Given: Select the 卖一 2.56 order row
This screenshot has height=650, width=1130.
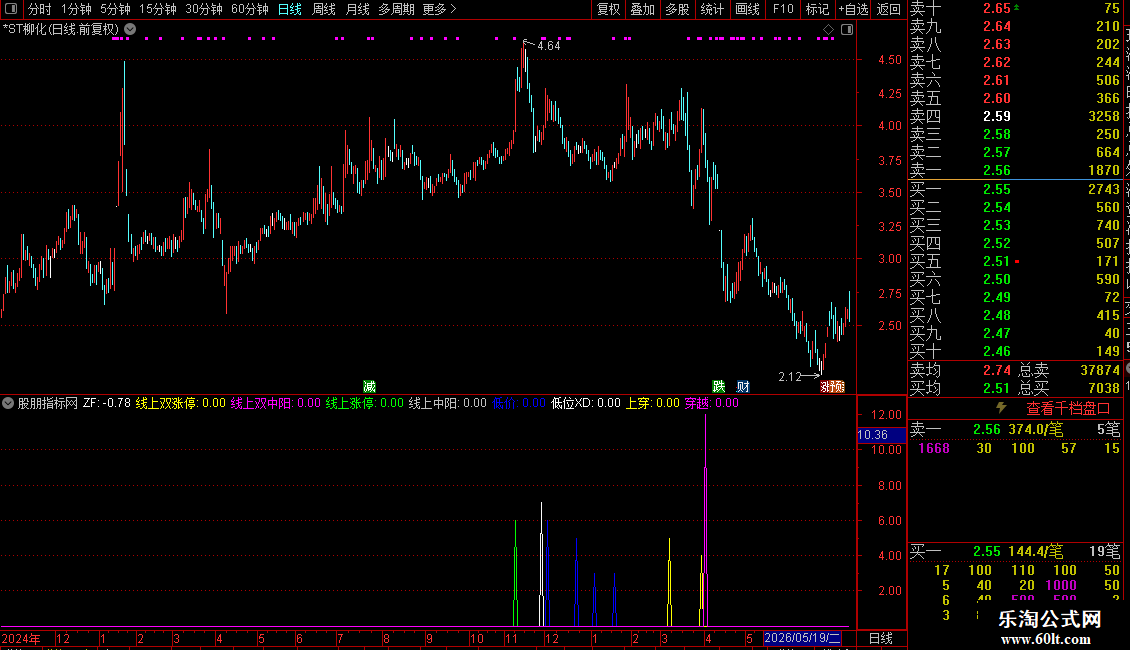Looking at the screenshot, I should (1015, 170).
